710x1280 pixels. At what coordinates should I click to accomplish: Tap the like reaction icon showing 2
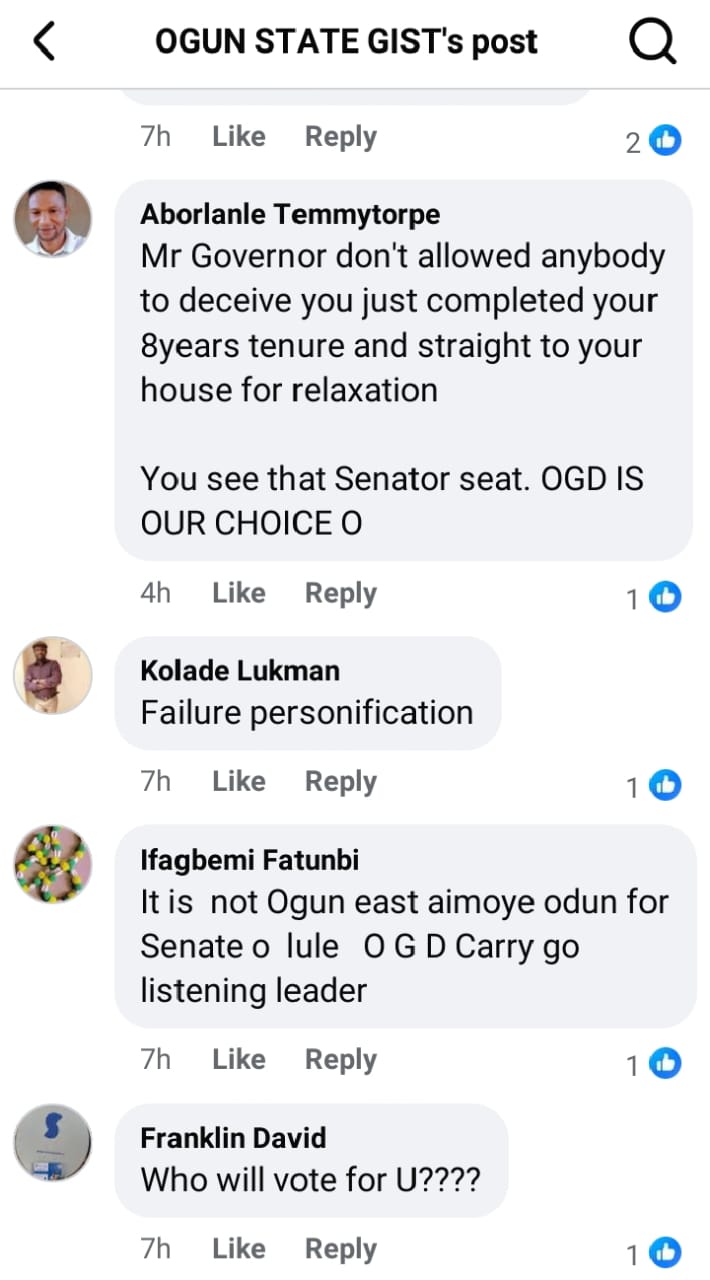[665, 141]
